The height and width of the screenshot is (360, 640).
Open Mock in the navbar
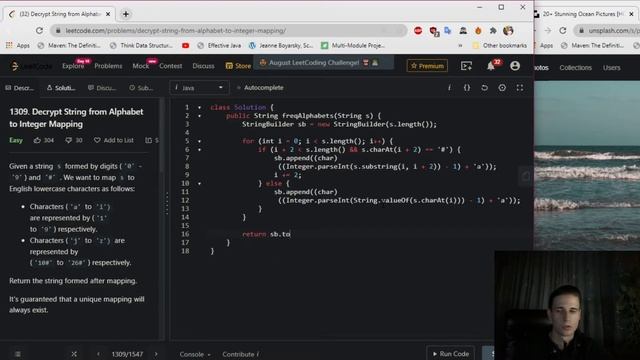point(141,66)
